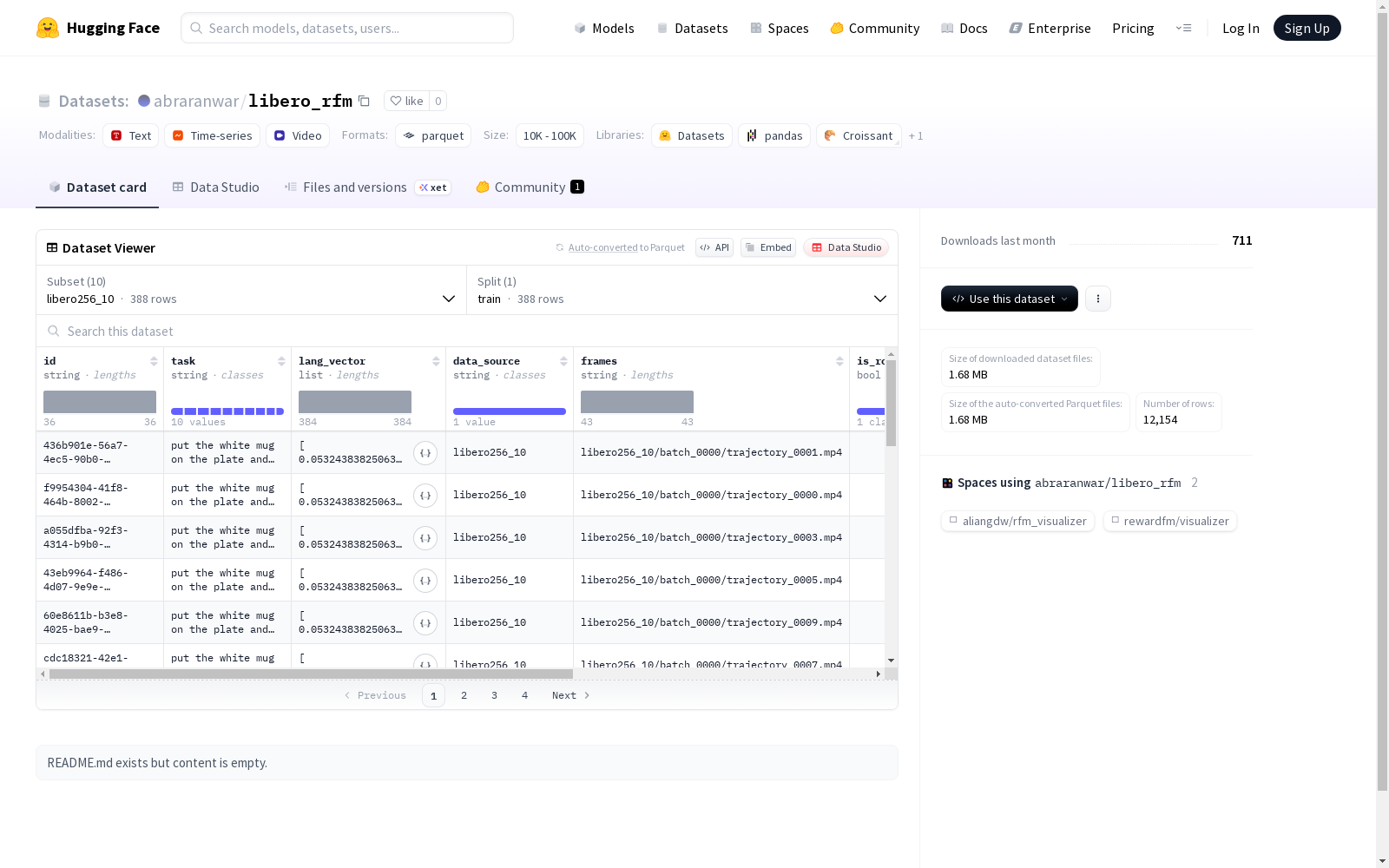Click the table vertical scrollbar thumb
1389x868 pixels.
pos(891,403)
